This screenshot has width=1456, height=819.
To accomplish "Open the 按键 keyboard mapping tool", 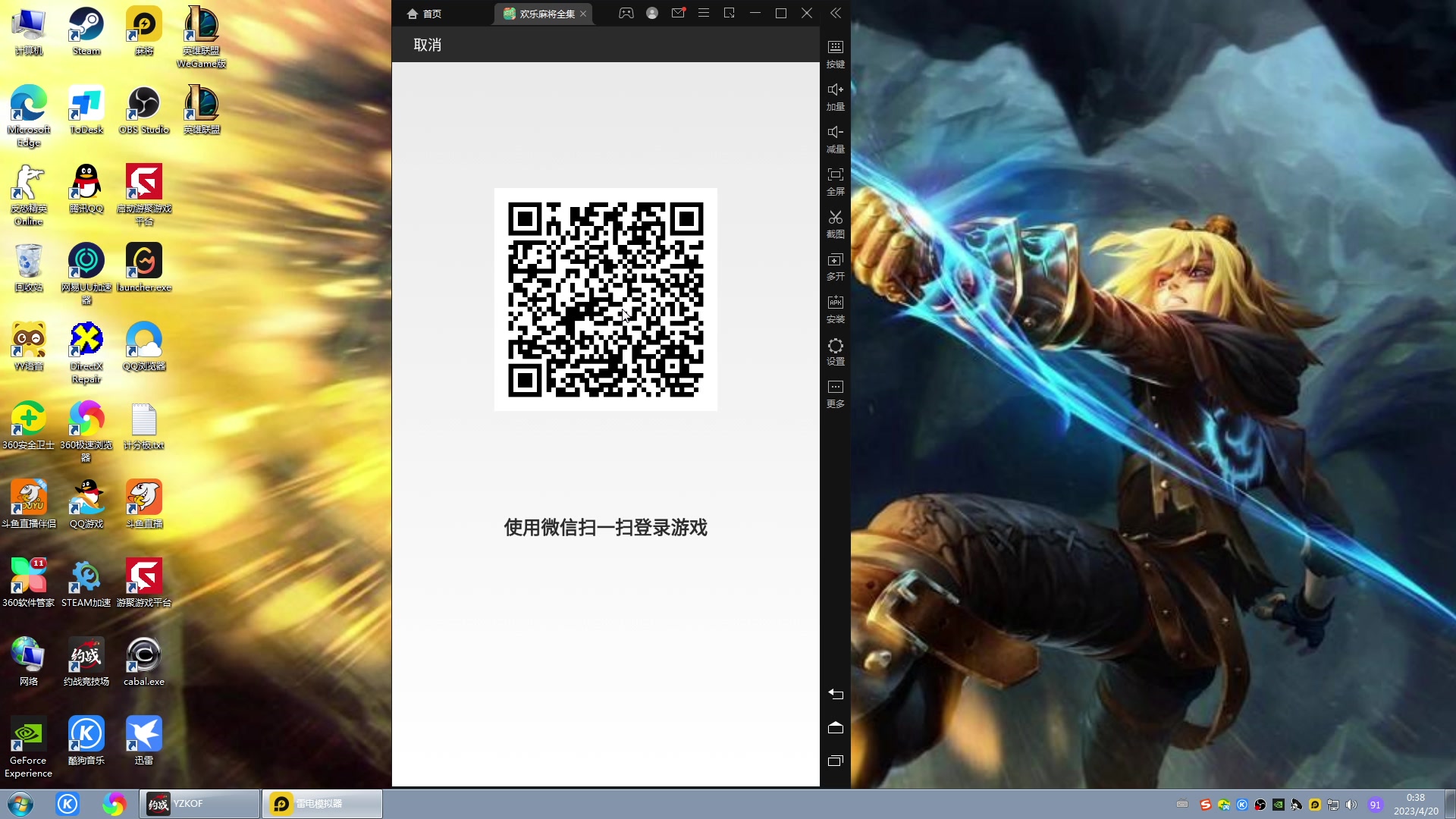I will coord(836,54).
